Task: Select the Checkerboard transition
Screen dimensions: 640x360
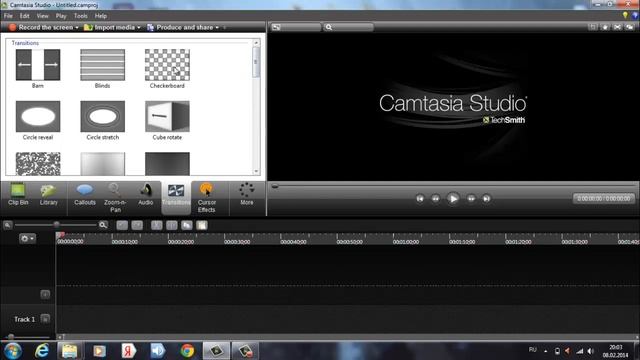Action: [x=167, y=69]
